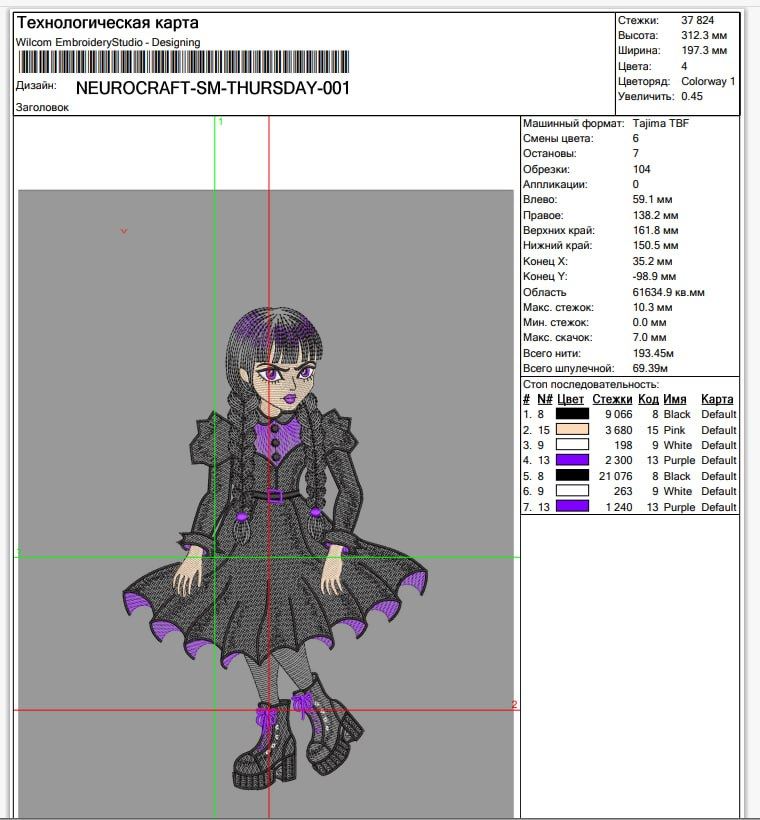The width and height of the screenshot is (760, 820).
Task: Click the pink swatch in row 2
Action: coord(572,429)
